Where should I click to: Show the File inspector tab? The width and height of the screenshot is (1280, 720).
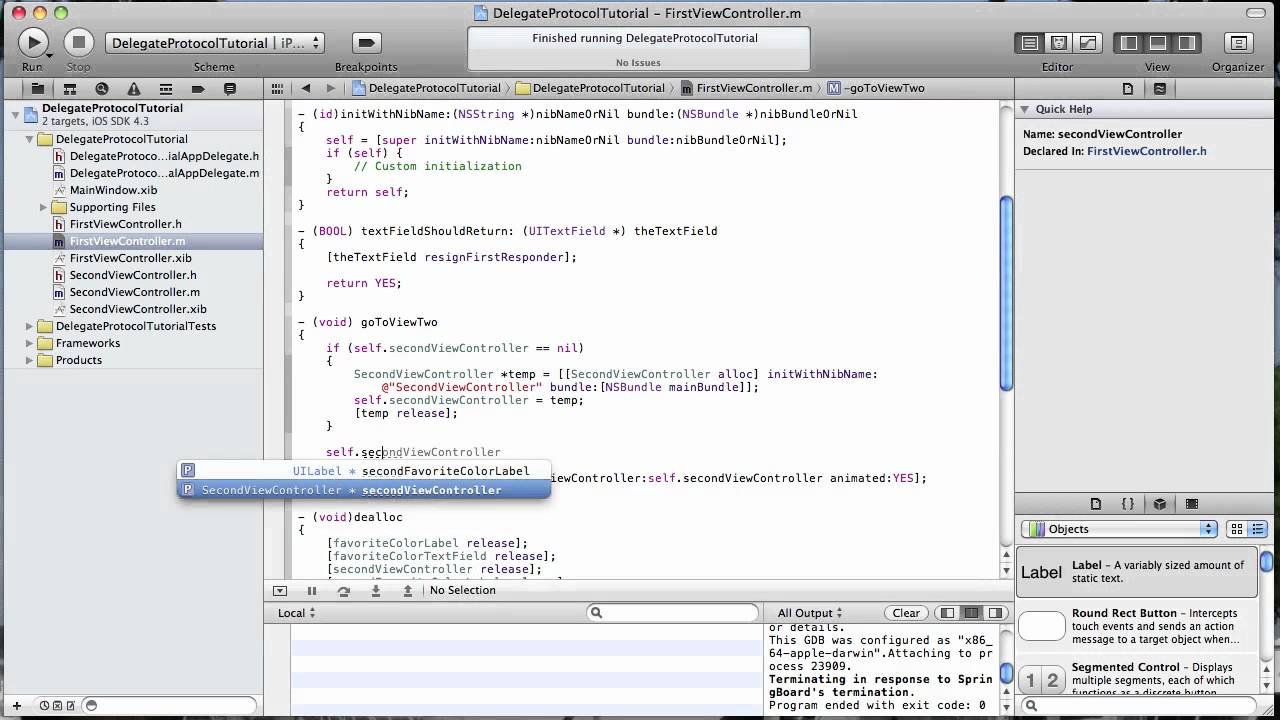coord(1128,88)
